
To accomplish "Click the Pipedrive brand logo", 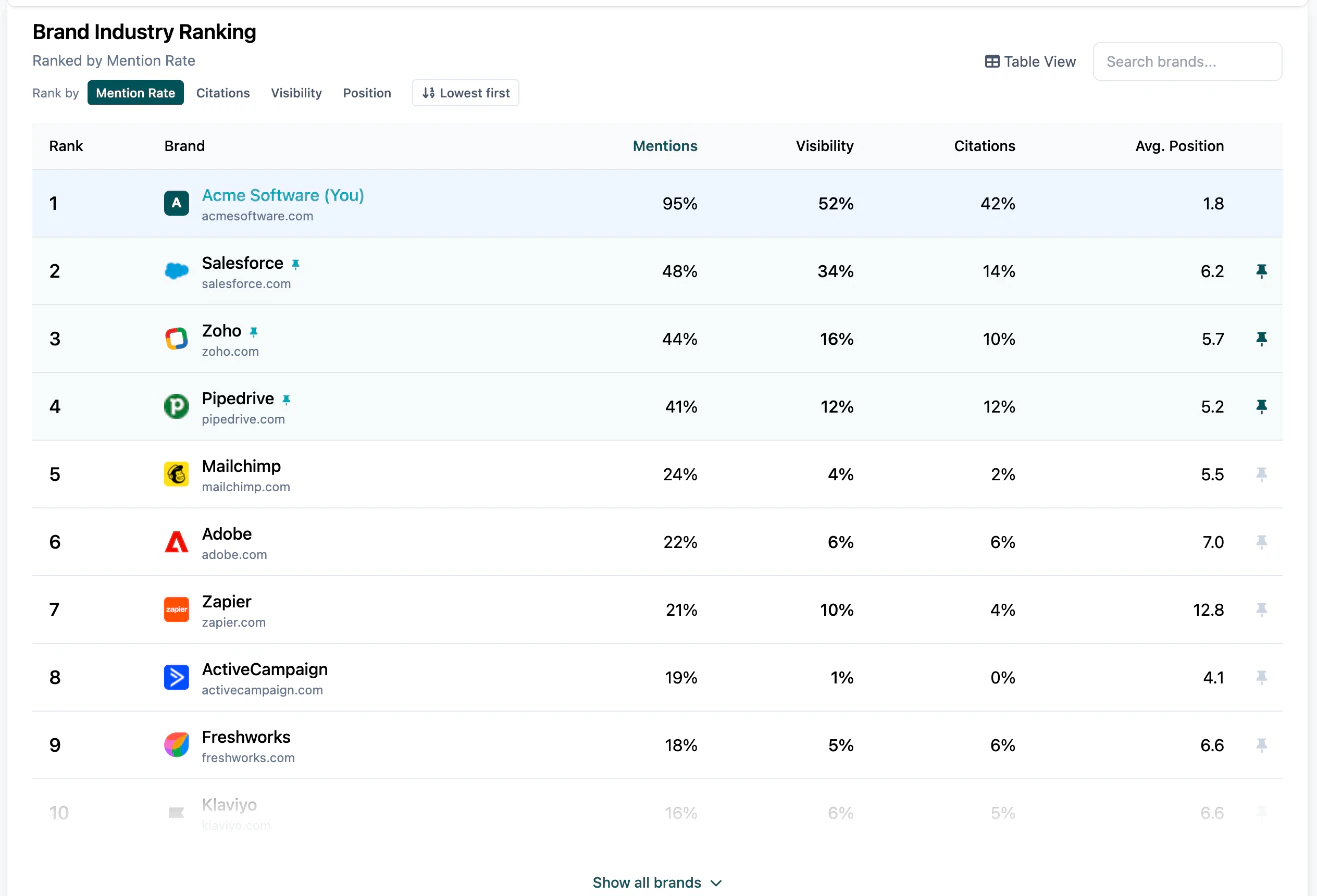I will click(176, 407).
